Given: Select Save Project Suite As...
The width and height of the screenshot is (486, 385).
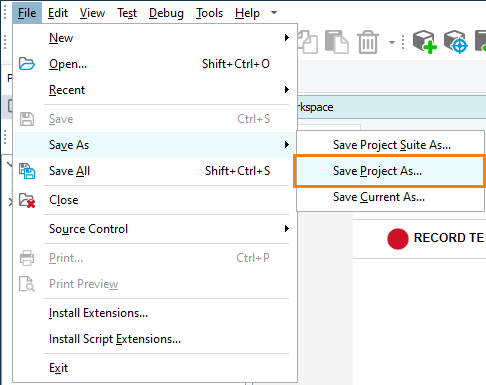Looking at the screenshot, I should click(x=390, y=145).
